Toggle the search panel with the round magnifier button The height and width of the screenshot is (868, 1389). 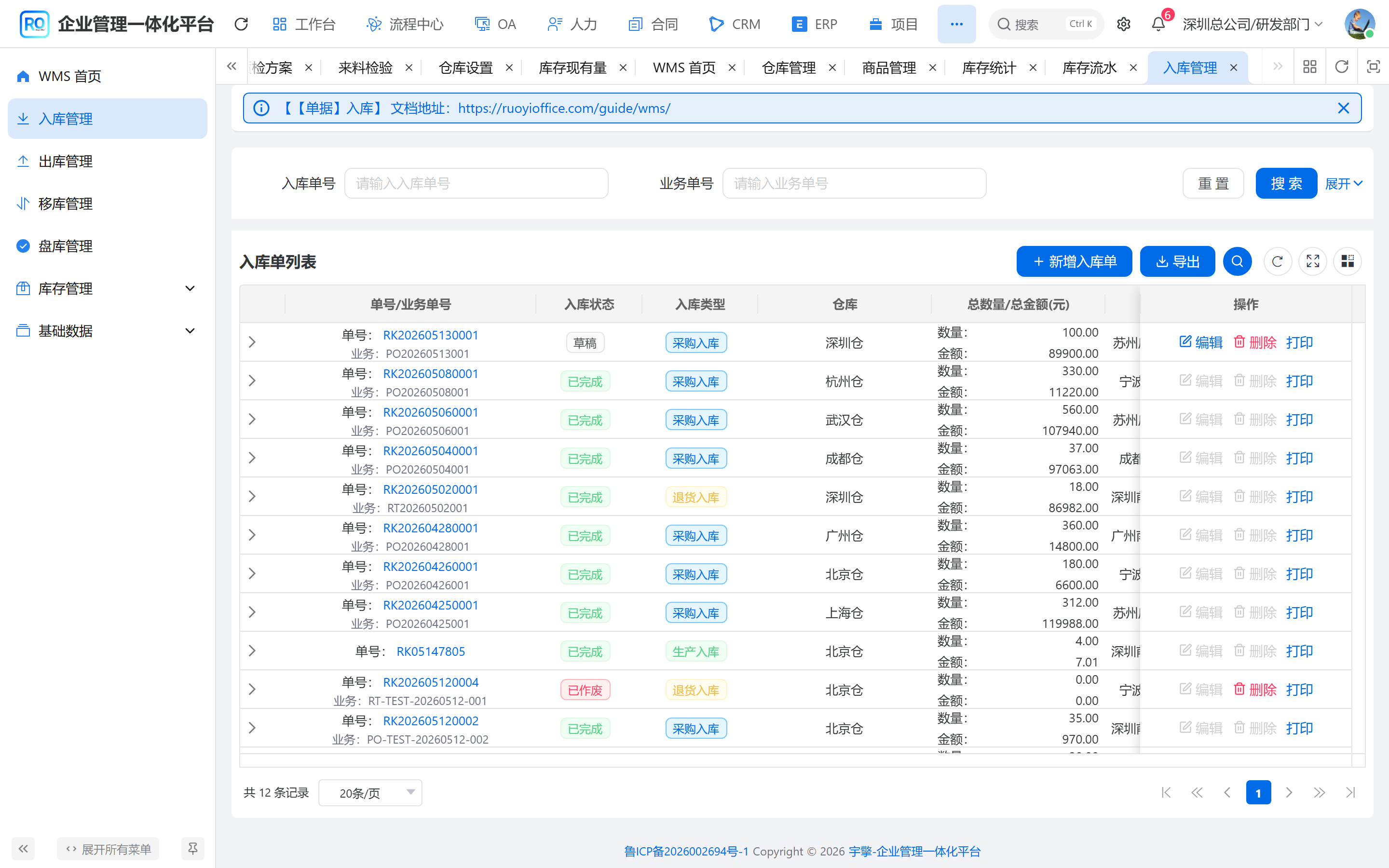coord(1237,262)
